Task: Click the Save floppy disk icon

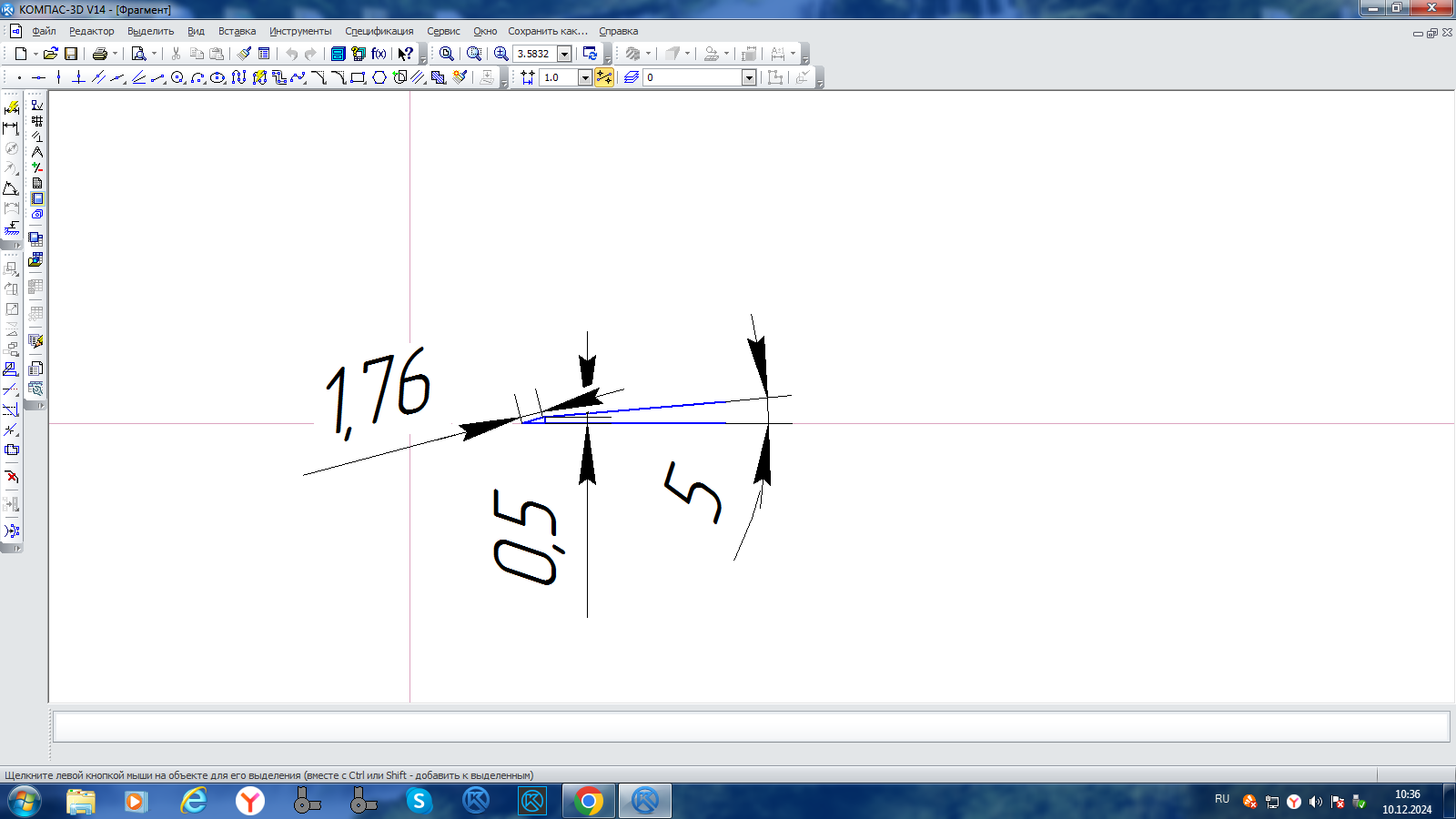Action: [x=71, y=54]
